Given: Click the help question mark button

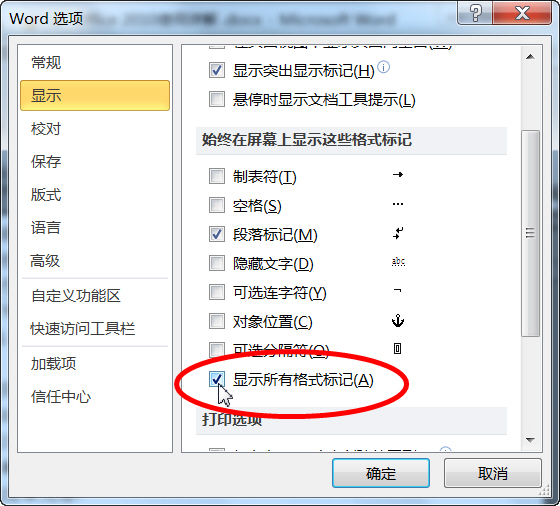Looking at the screenshot, I should point(475,14).
